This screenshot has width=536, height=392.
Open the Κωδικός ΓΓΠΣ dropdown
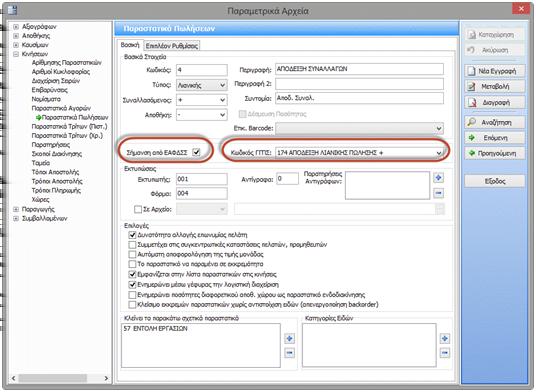pyautogui.click(x=439, y=153)
